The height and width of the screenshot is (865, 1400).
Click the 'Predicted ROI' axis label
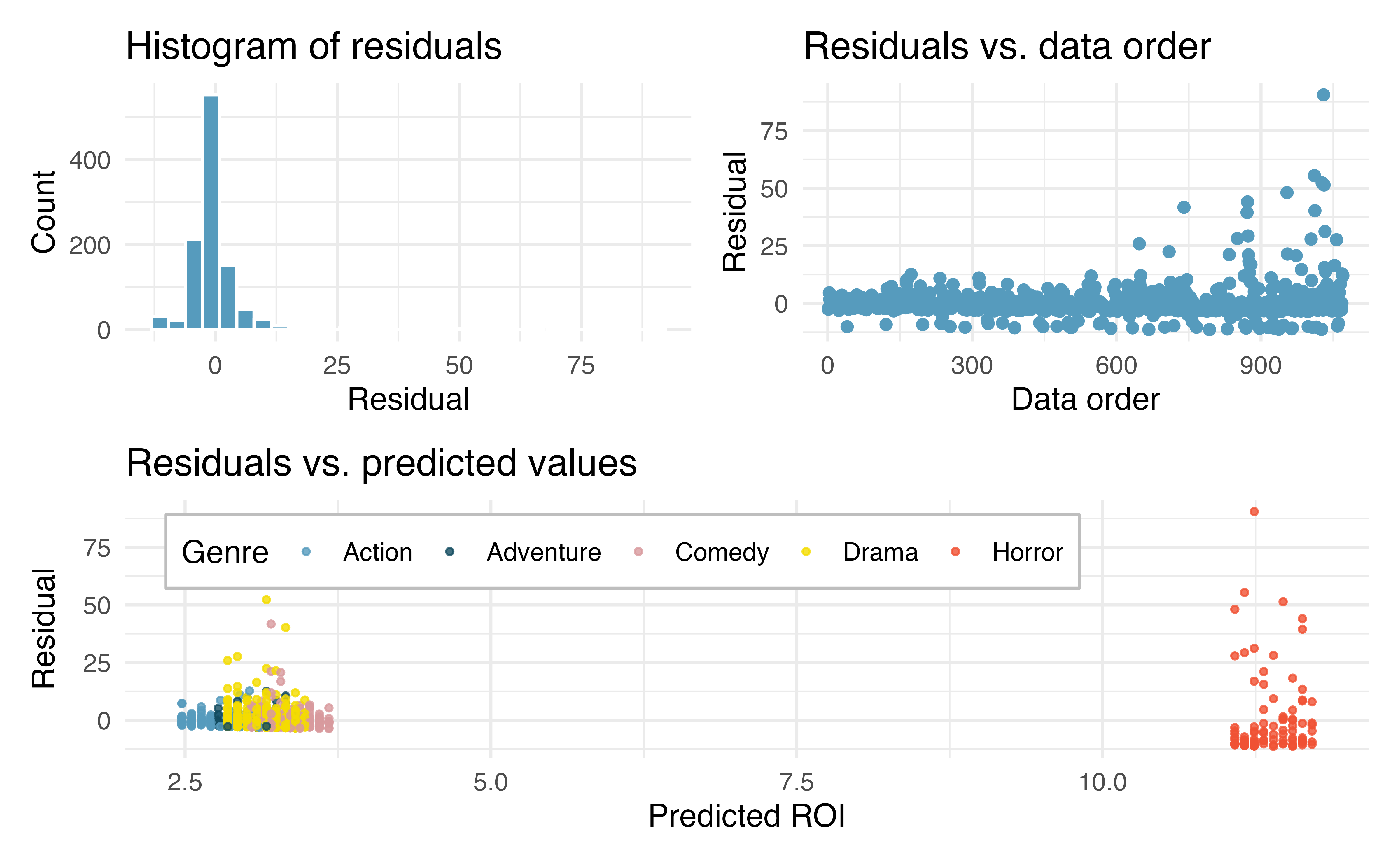click(747, 815)
